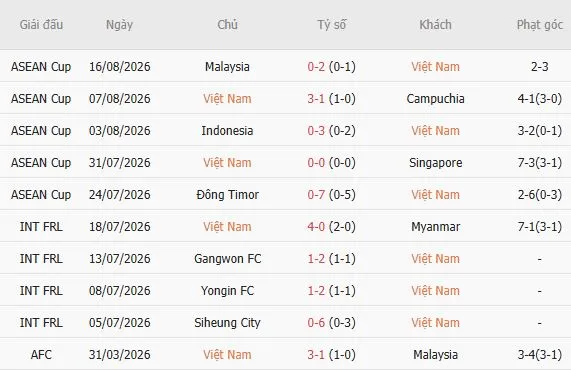Click the 0-6 score versus Siheung City
This screenshot has height=370, width=571.
pyautogui.click(x=316, y=323)
